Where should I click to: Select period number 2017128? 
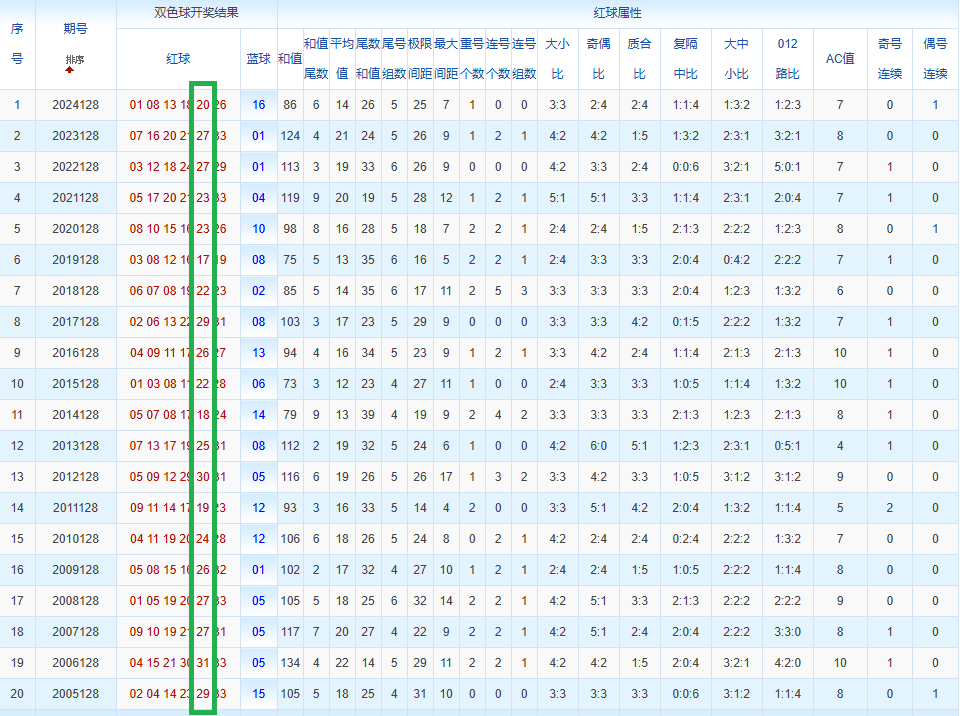[x=76, y=322]
